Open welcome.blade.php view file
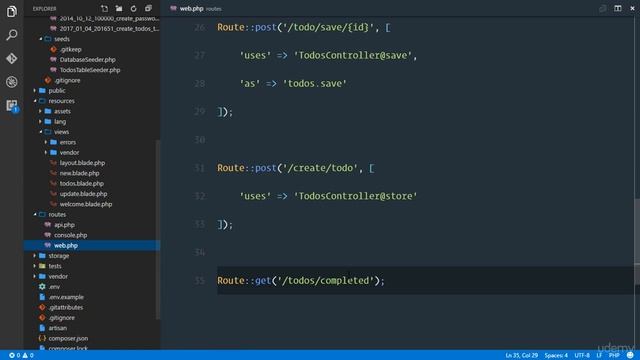This screenshot has height=360, width=640. [x=86, y=204]
